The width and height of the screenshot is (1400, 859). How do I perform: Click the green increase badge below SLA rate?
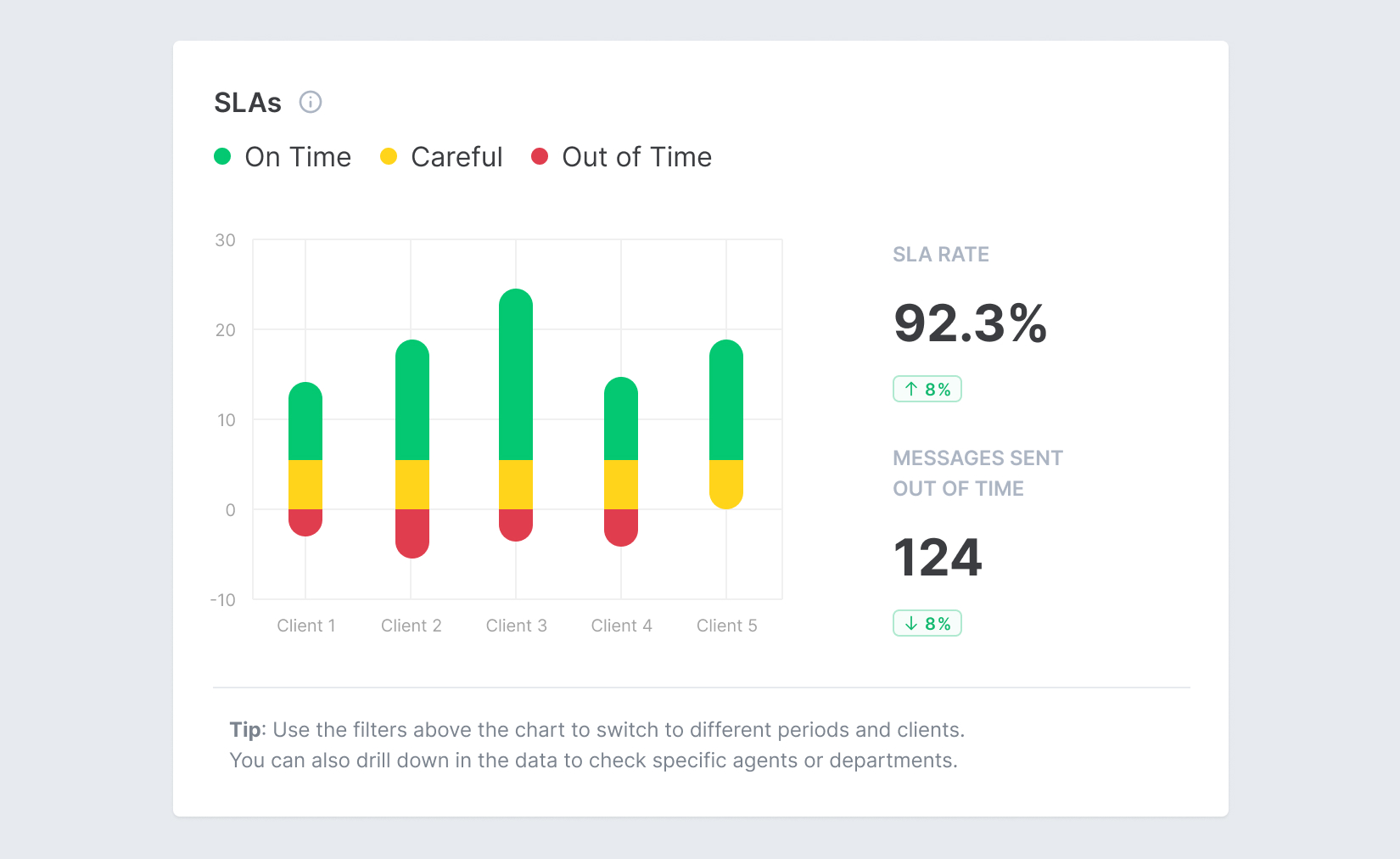(x=927, y=389)
